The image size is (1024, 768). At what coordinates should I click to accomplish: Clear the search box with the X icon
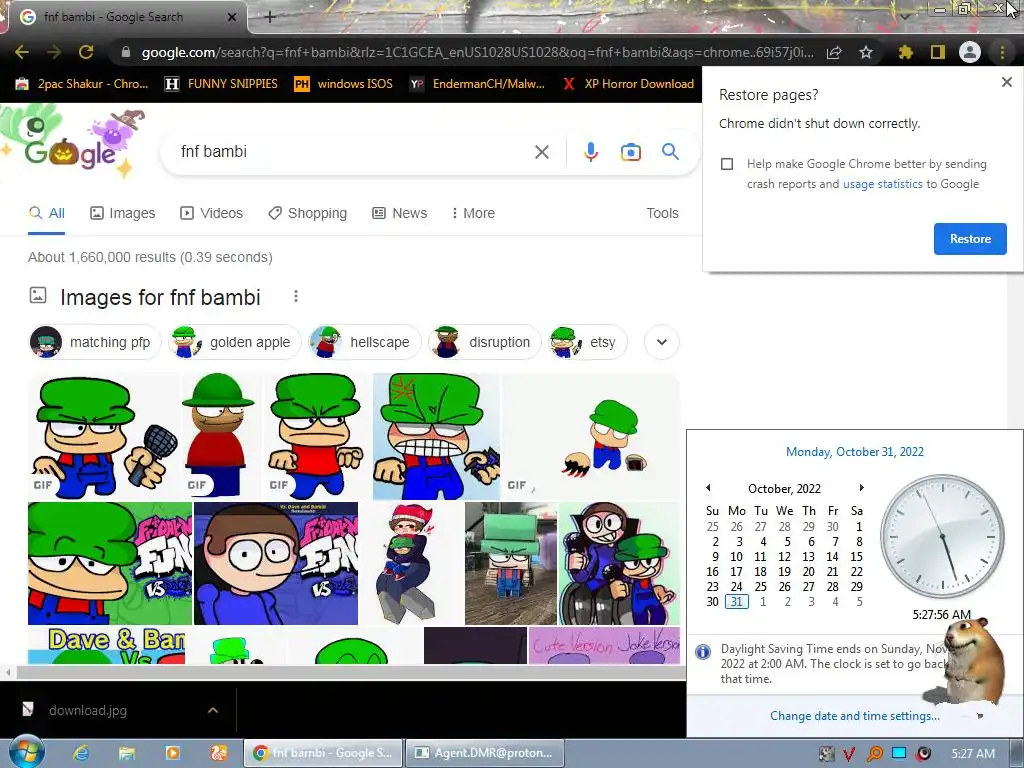(541, 152)
